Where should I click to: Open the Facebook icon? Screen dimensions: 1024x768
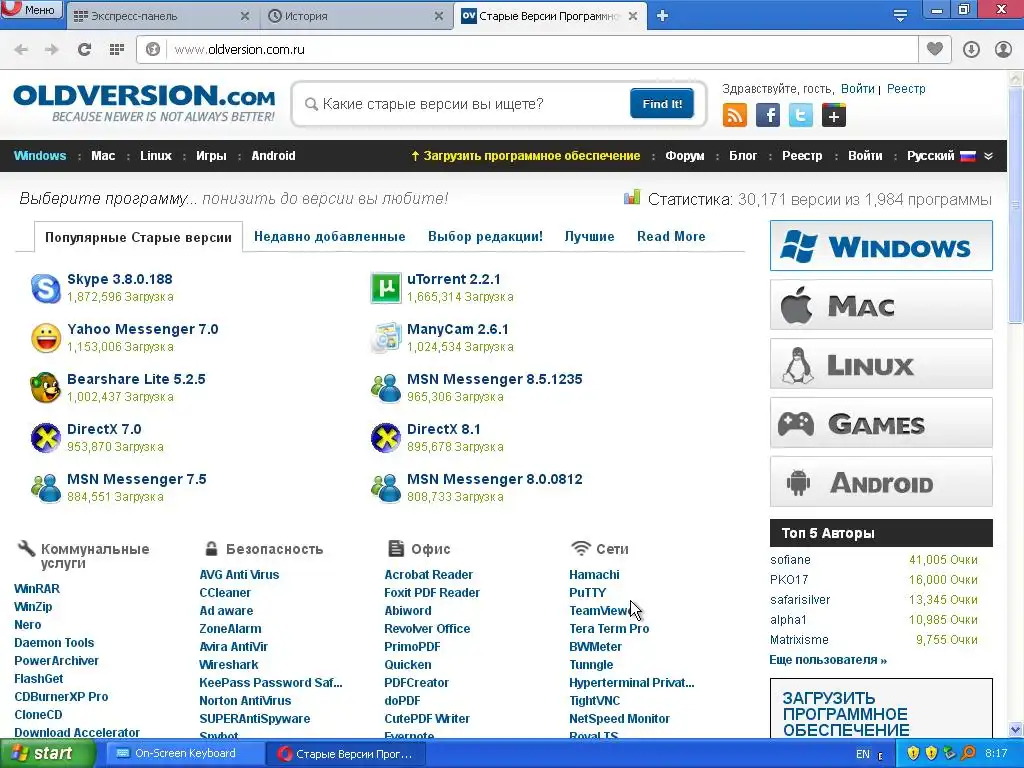(767, 116)
